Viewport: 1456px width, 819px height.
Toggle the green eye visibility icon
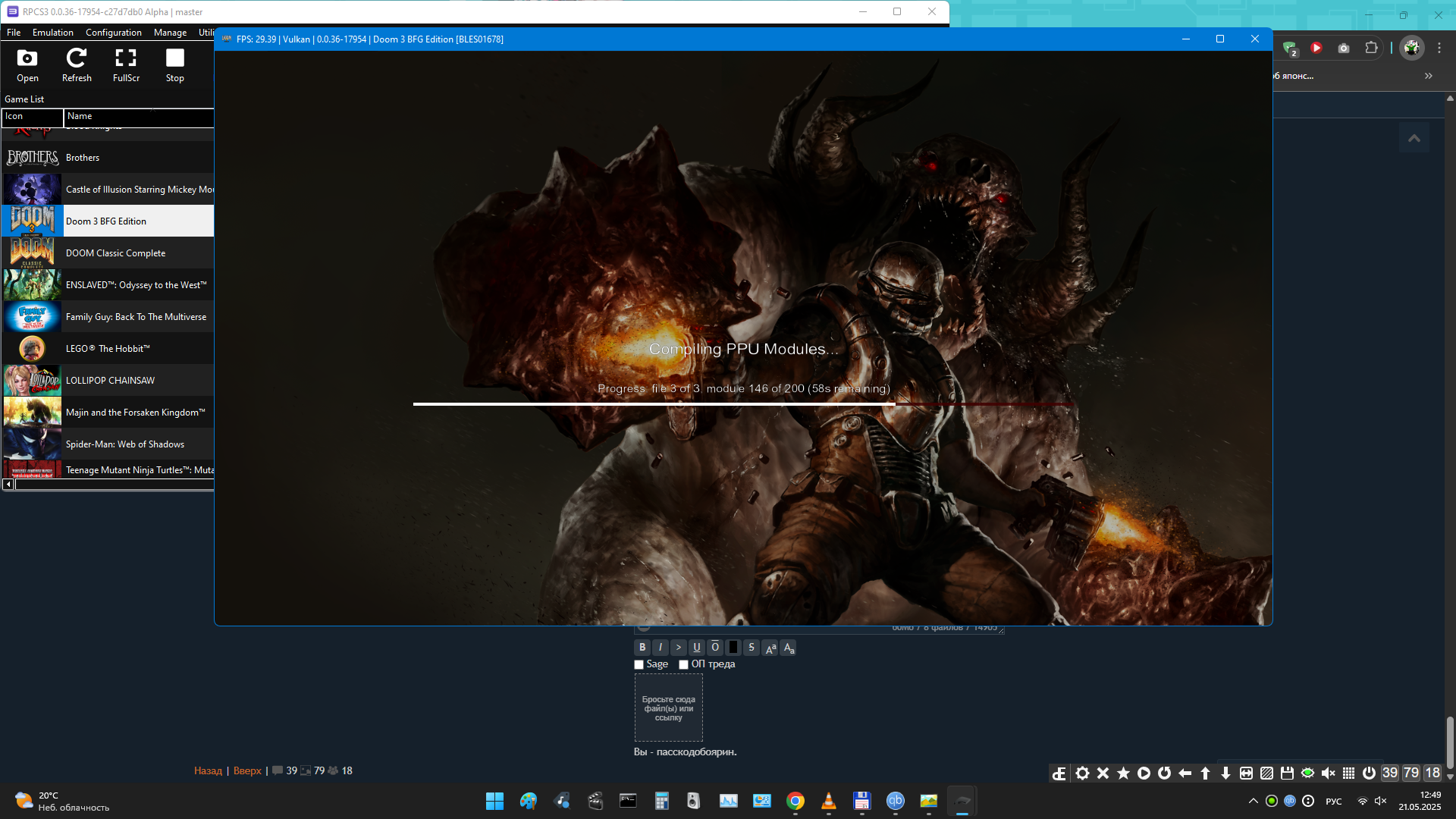pyautogui.click(x=1307, y=773)
